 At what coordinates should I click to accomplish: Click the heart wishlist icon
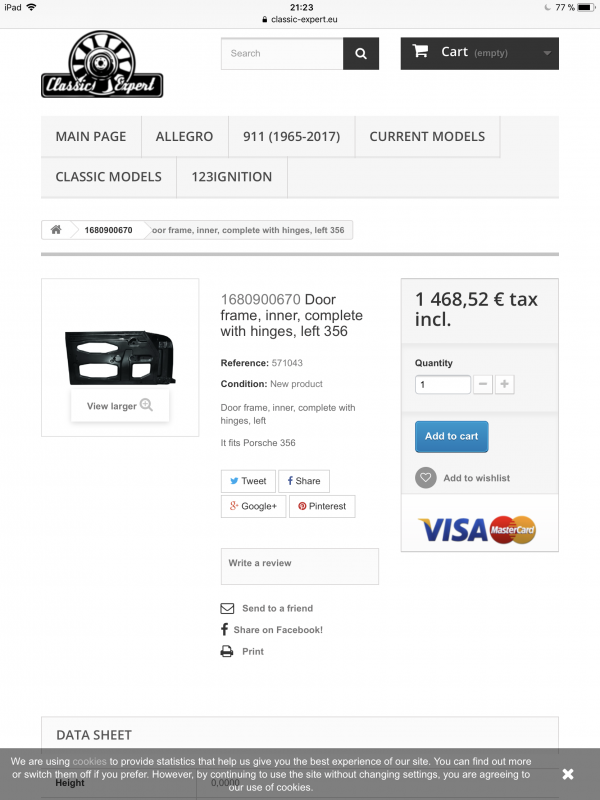click(426, 478)
